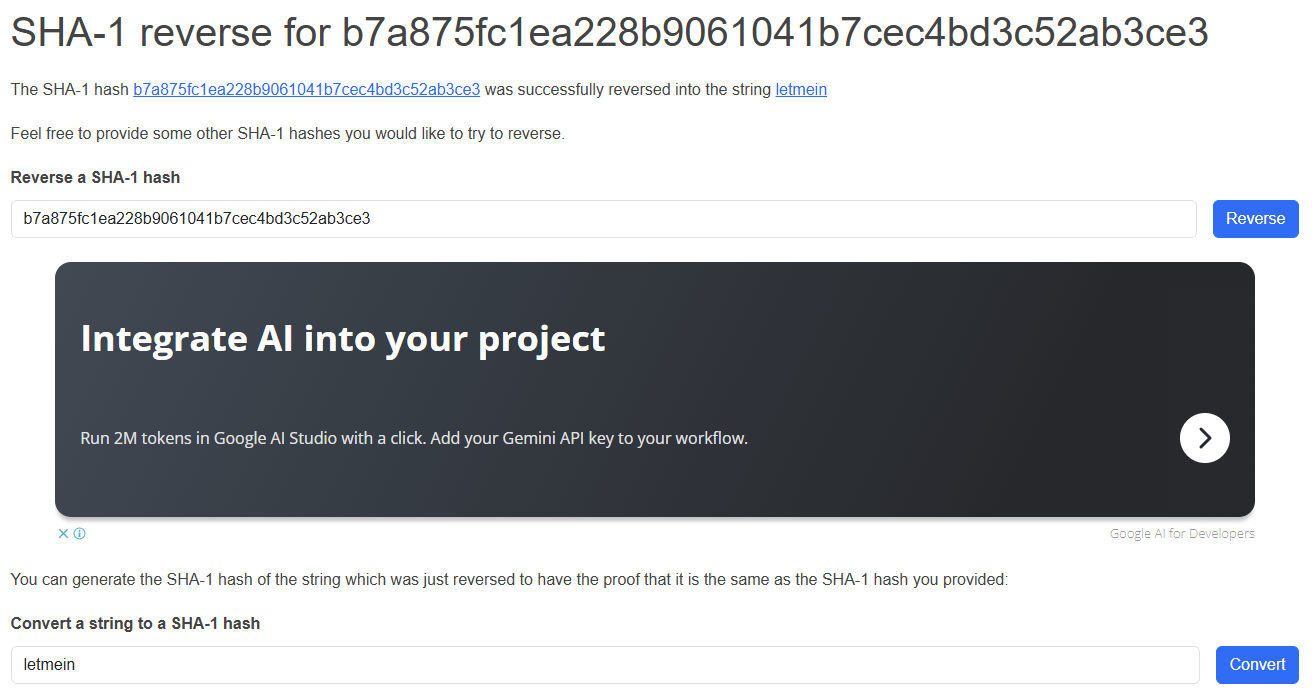
Task: Click the Convert a string to a SHA-1 hash label
Action: pyautogui.click(x=135, y=623)
